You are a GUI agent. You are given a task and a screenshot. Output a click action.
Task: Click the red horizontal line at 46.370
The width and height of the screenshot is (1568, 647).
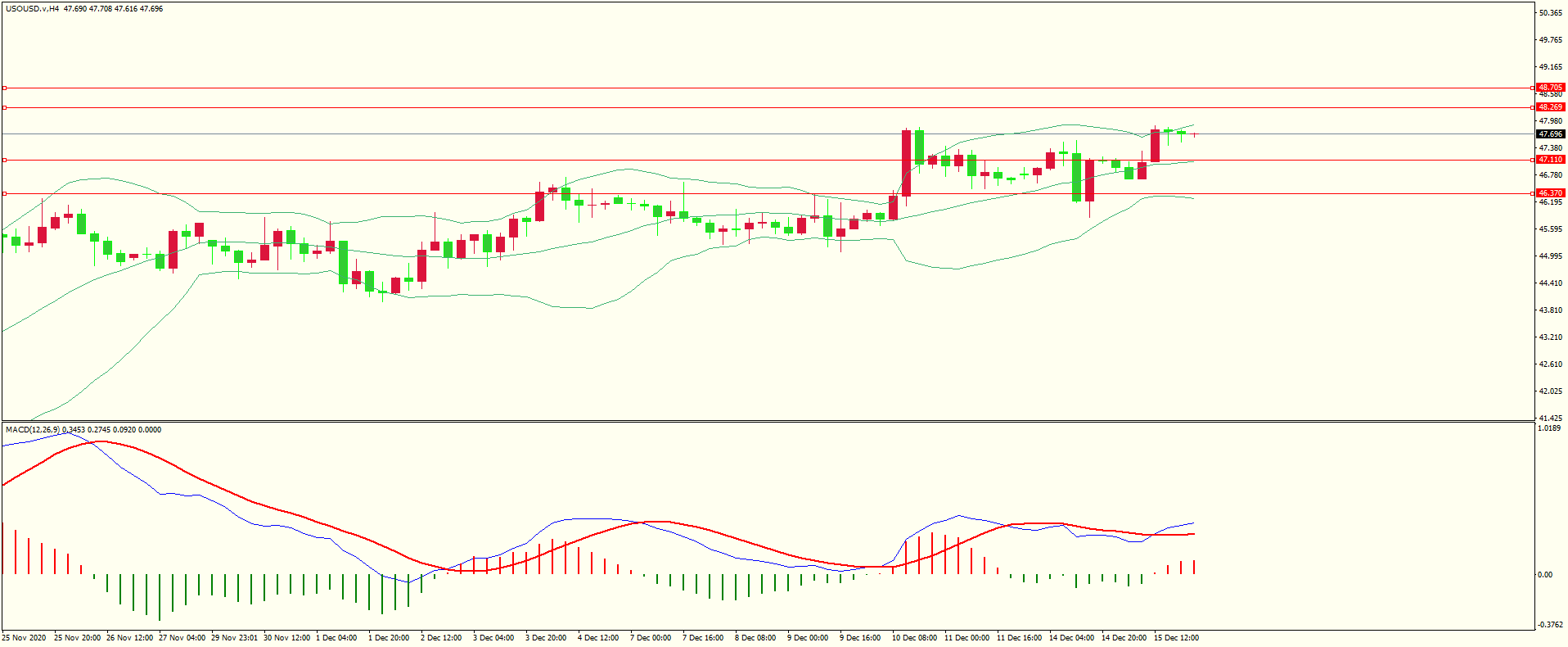[767, 194]
